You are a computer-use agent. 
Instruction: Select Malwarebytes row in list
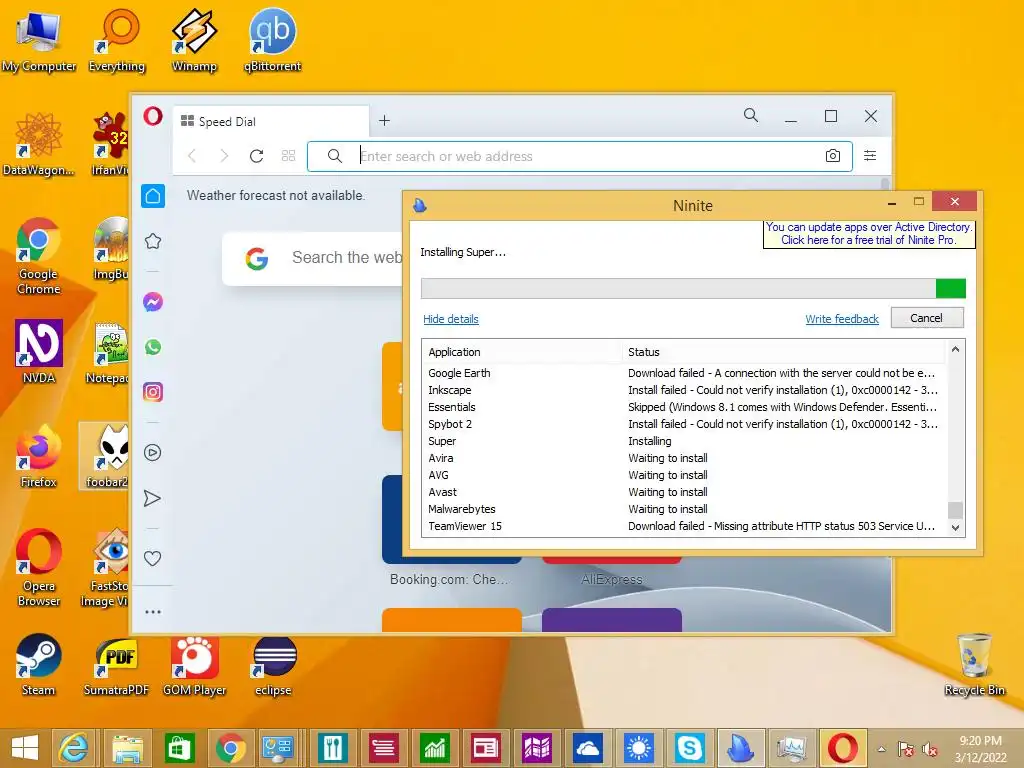point(684,509)
